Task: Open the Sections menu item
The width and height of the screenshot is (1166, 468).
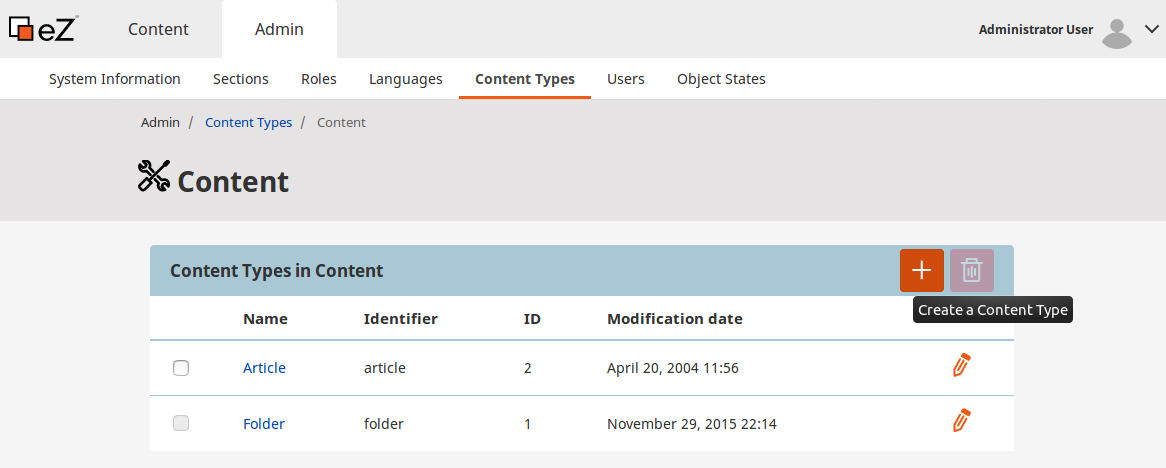Action: pos(241,79)
